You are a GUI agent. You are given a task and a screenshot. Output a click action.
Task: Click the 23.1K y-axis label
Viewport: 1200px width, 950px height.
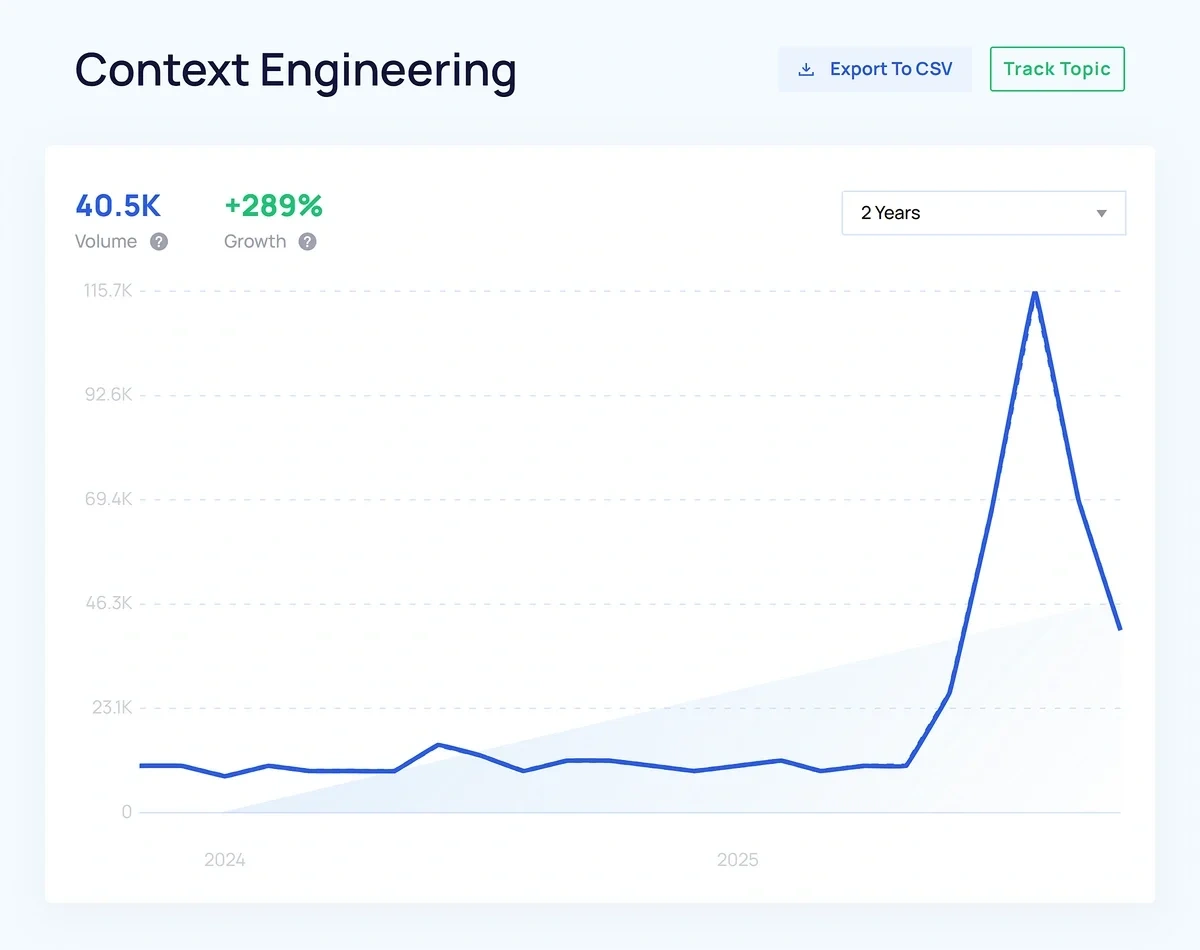(x=111, y=708)
